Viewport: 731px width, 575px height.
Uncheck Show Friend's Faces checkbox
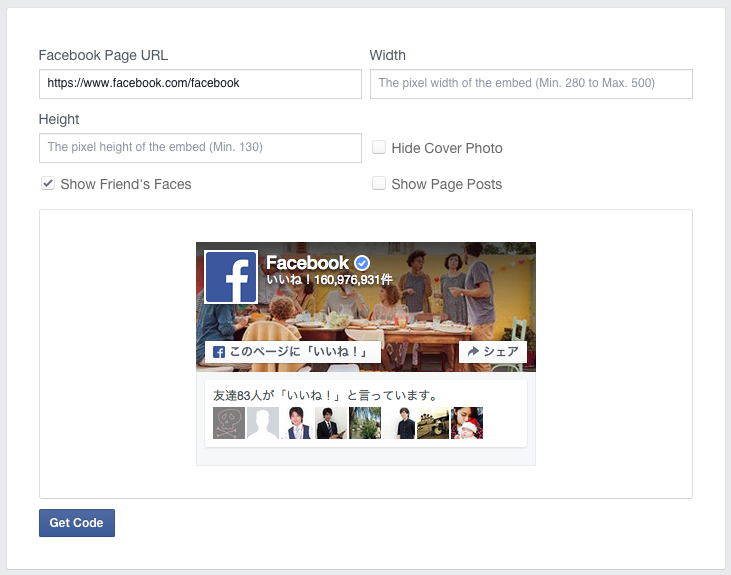point(48,183)
